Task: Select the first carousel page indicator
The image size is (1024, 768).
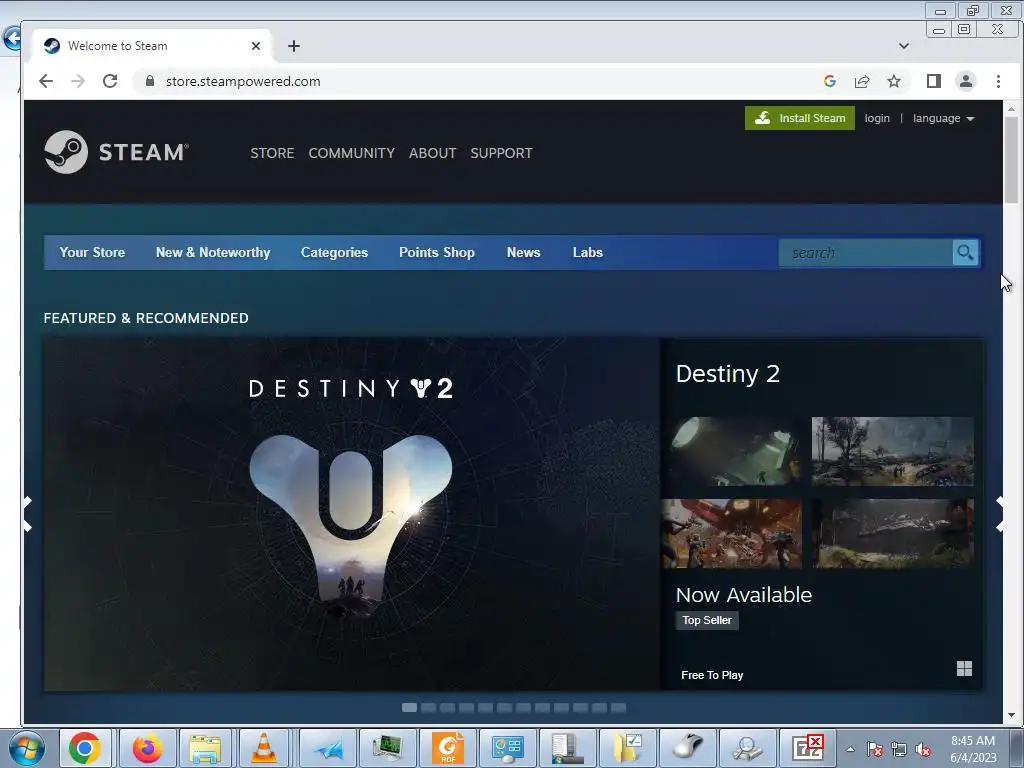Action: tap(409, 707)
